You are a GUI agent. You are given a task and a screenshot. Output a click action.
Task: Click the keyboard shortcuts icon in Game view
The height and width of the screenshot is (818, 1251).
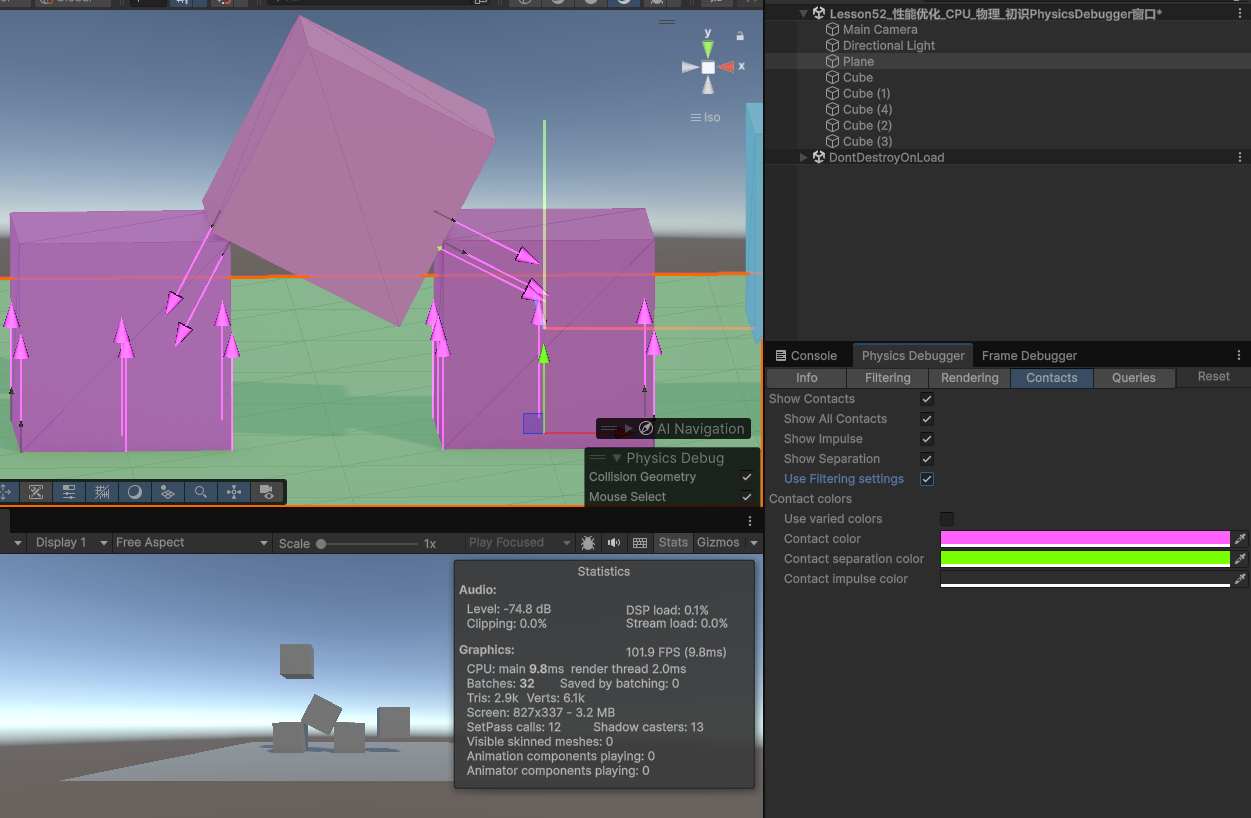[640, 543]
